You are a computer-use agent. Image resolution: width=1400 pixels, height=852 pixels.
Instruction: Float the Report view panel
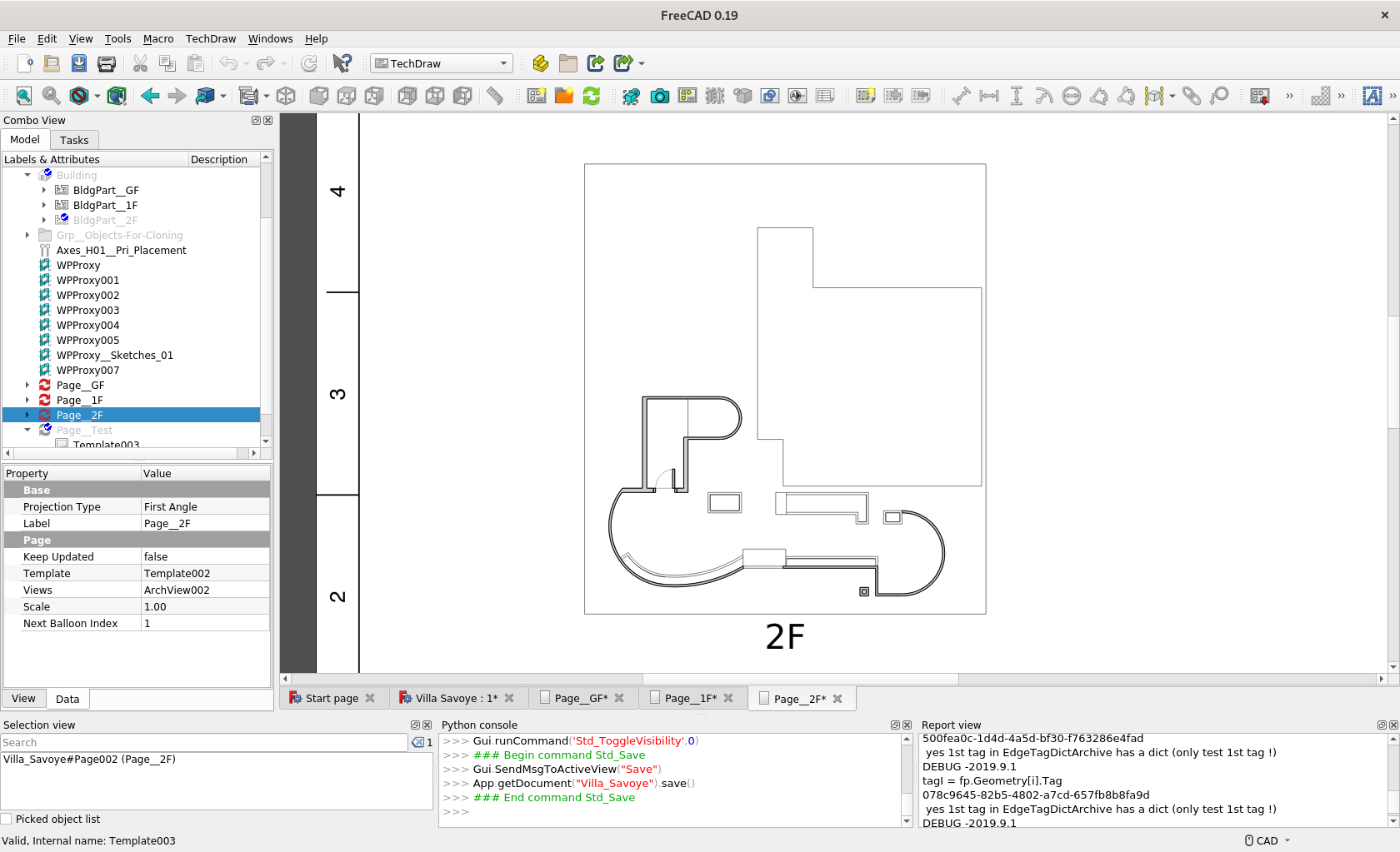1382,725
